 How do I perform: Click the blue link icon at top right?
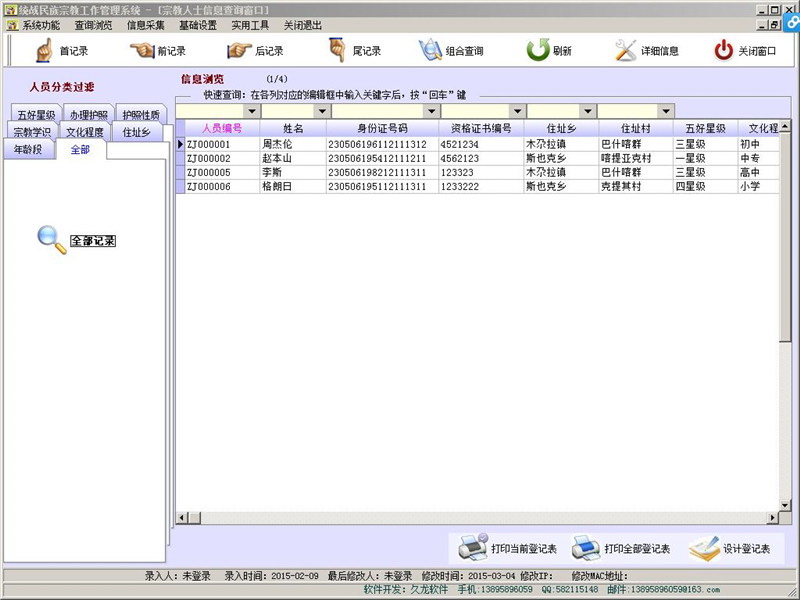(793, 22)
